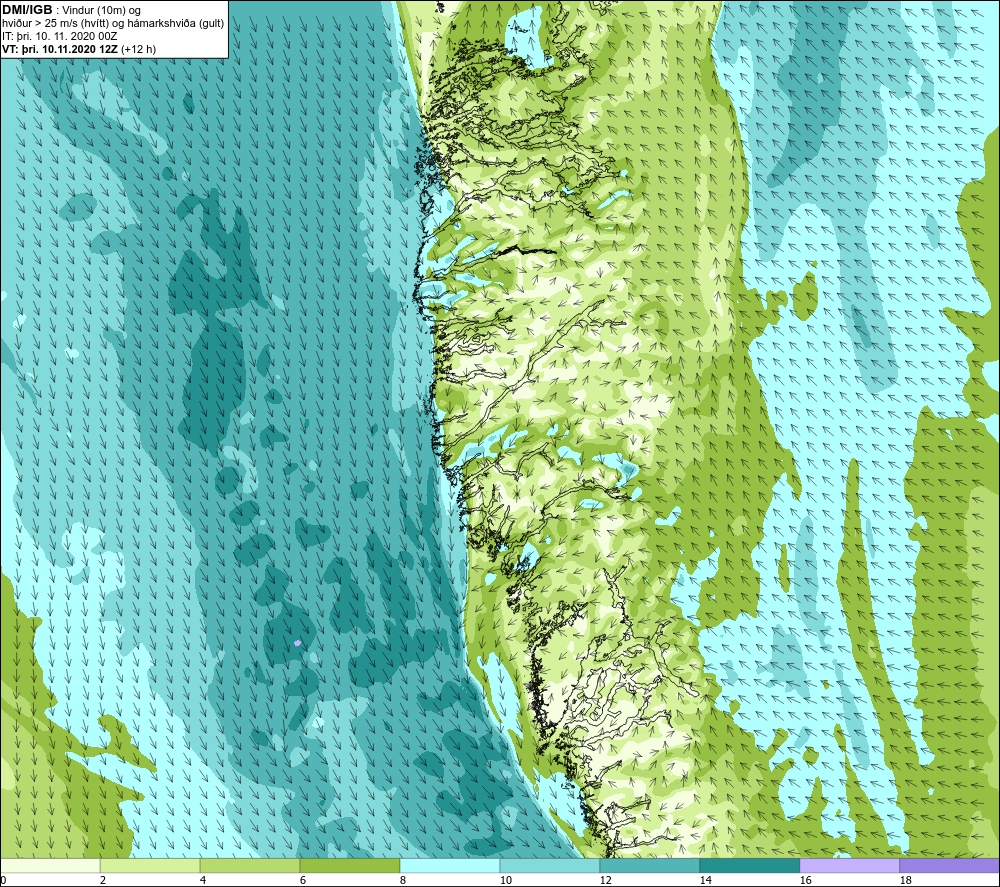This screenshot has width=1000, height=887.
Task: Click the 8–10 m/s light cyan legend swatch
Action: pyautogui.click(x=450, y=866)
